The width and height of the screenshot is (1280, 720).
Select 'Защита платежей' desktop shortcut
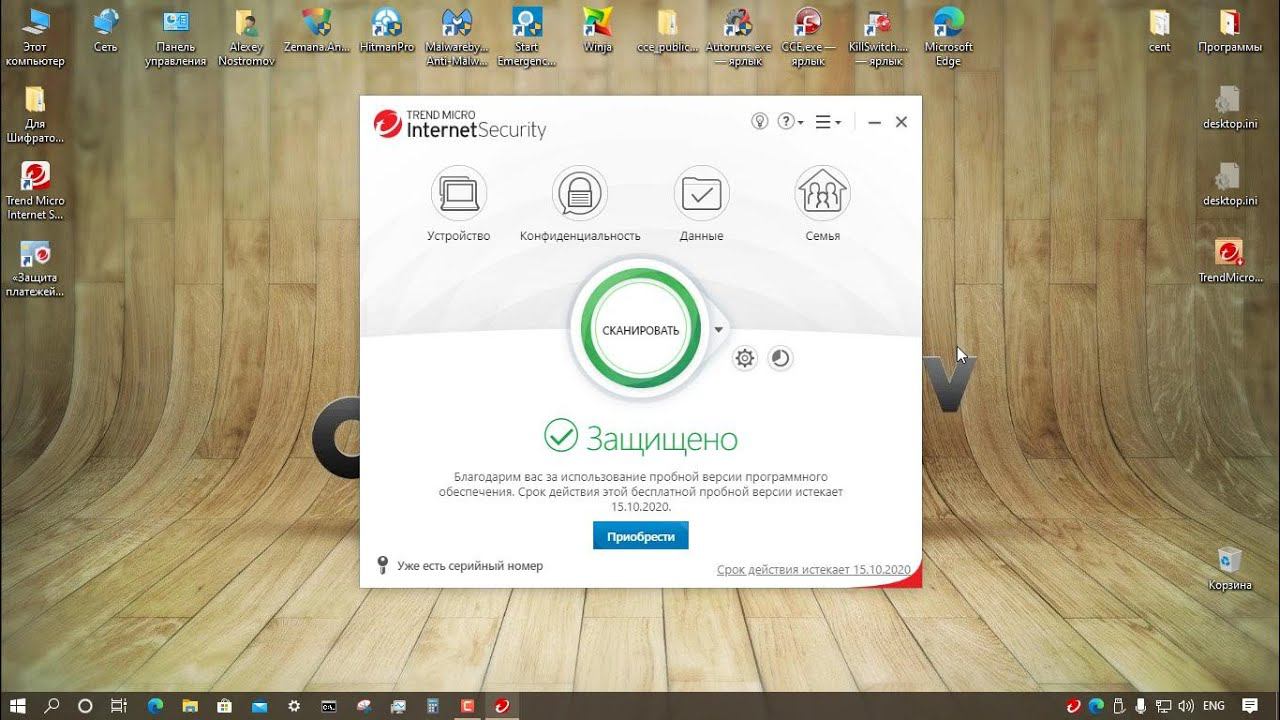(x=35, y=268)
